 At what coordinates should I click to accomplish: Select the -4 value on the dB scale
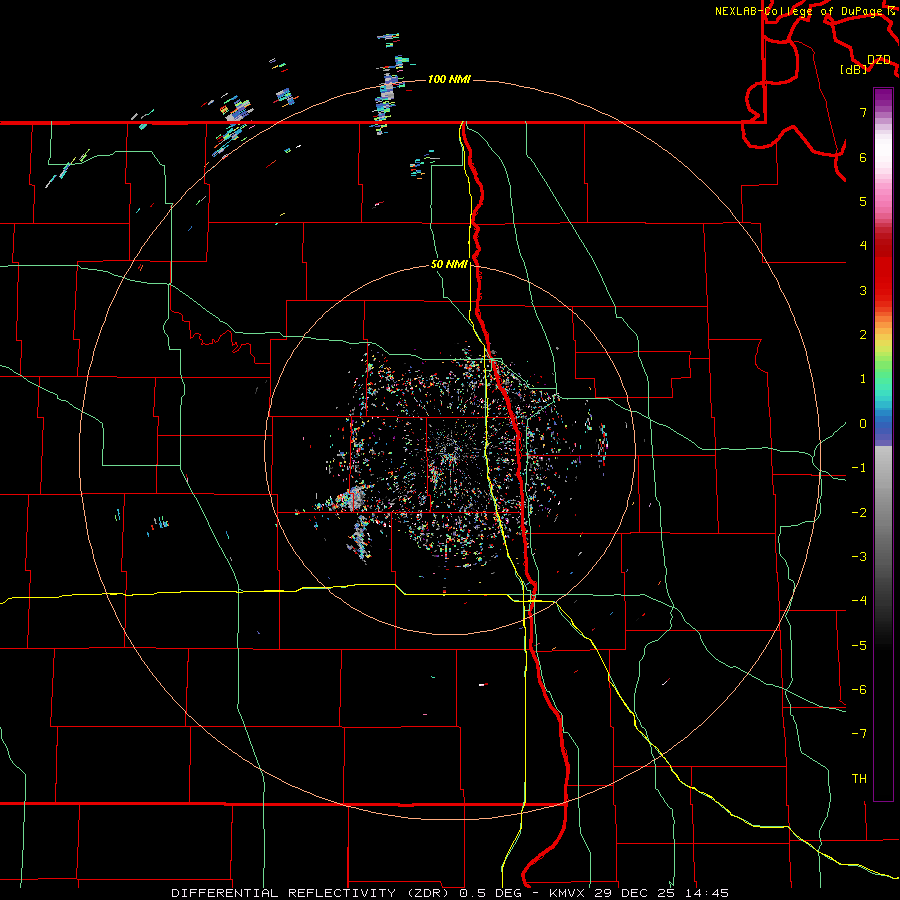[x=859, y=601]
